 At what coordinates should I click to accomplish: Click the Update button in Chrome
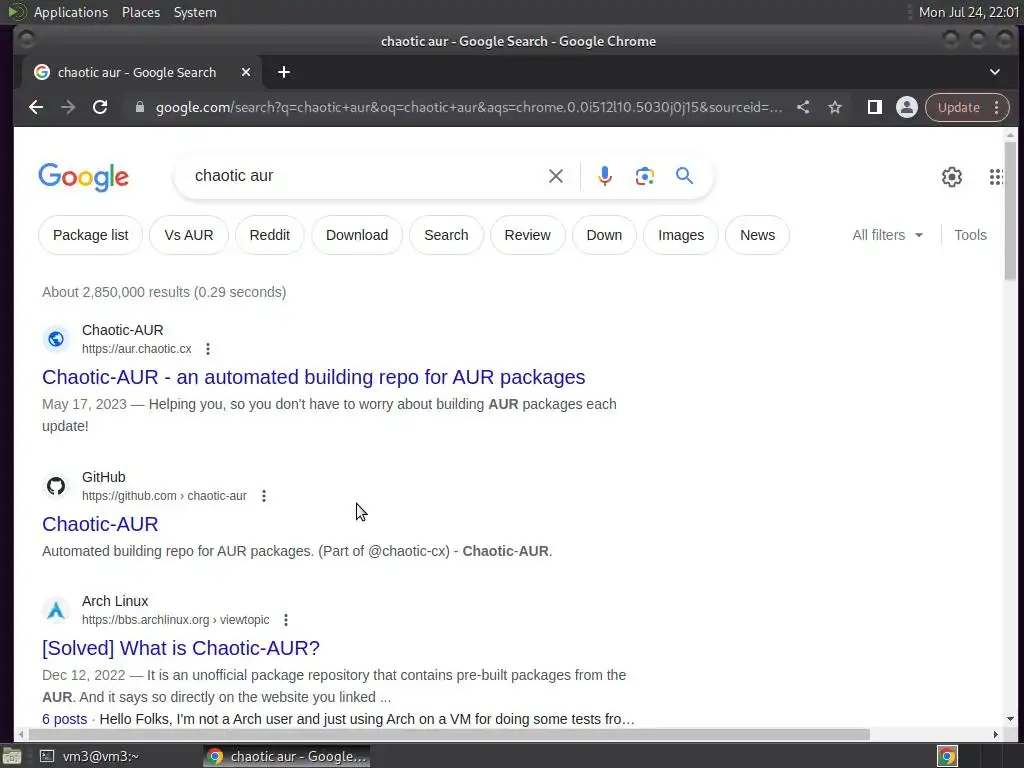959,107
